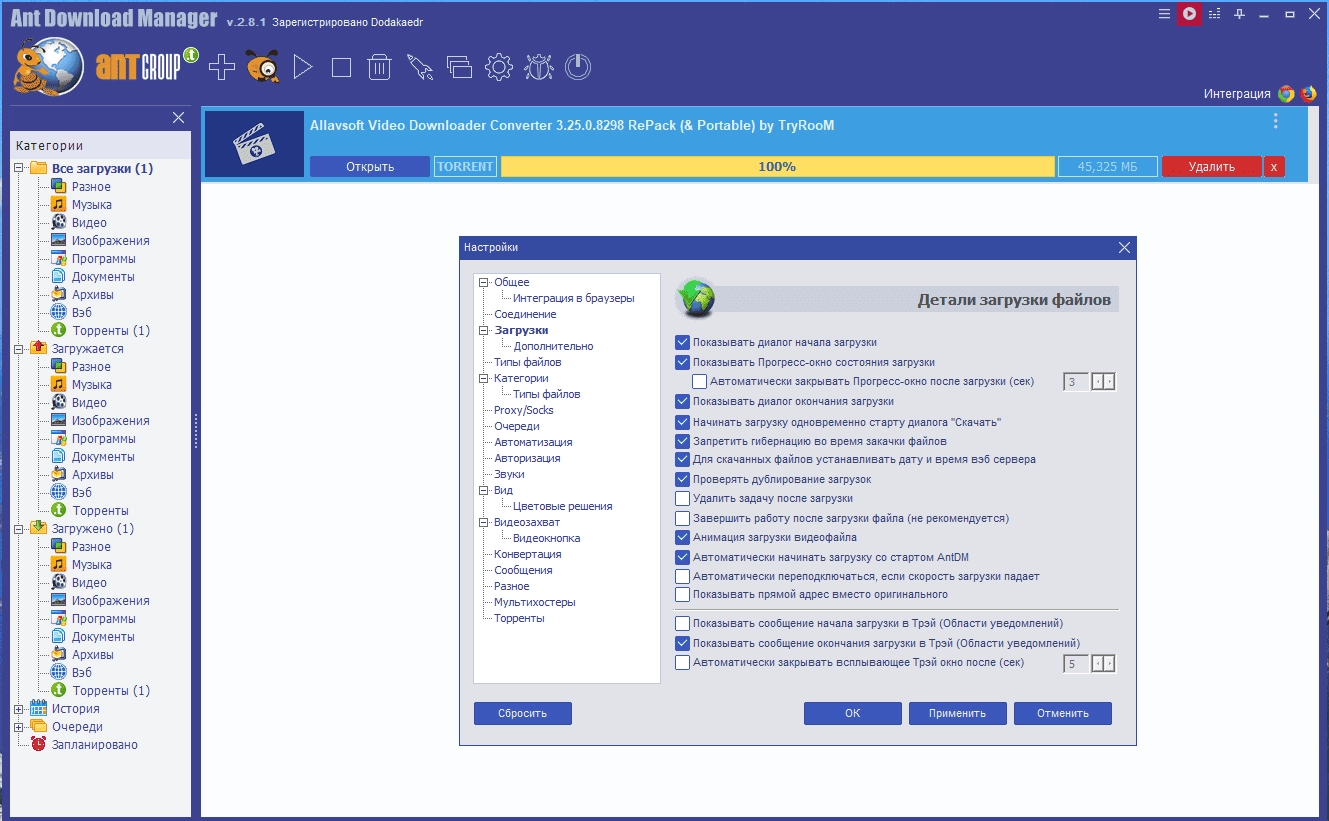Open Цветовые решения settings section
Screen dimensions: 1329x821
tap(562, 506)
